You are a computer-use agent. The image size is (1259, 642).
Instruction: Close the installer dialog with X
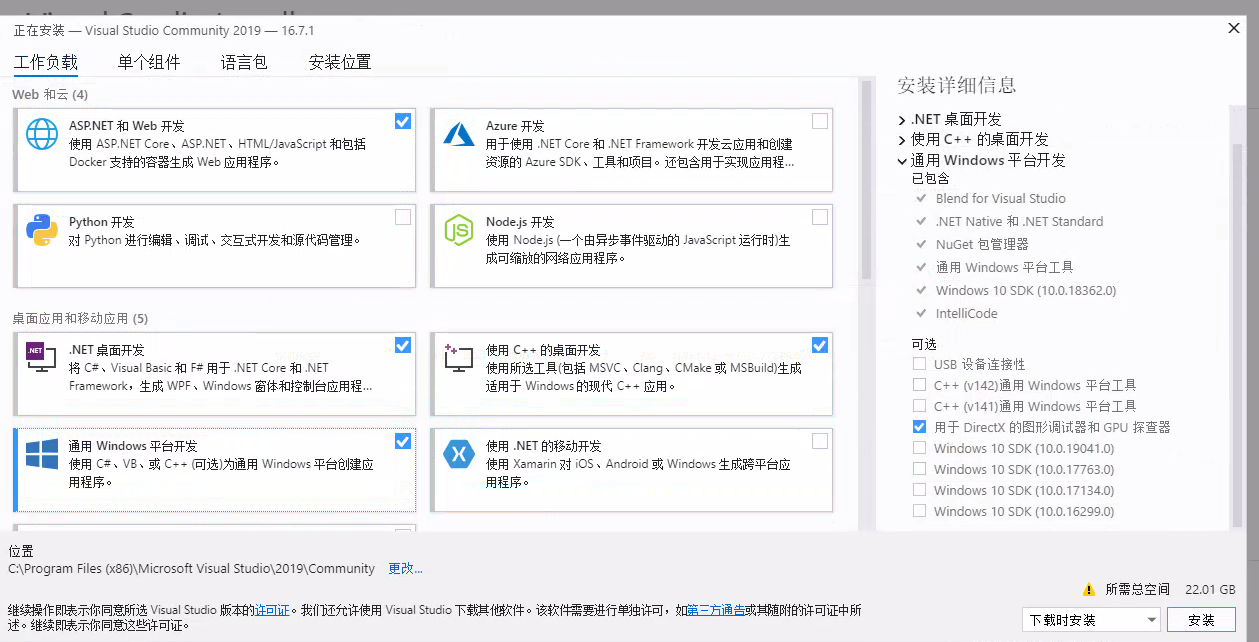pos(1234,28)
